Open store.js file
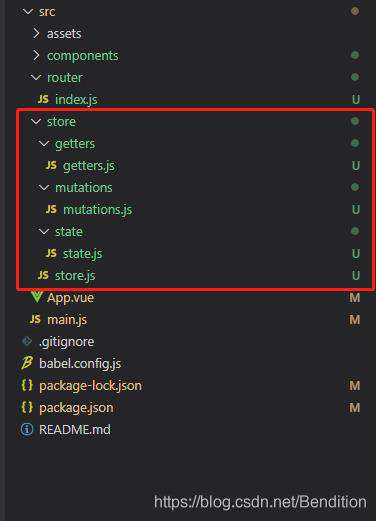The image size is (376, 521). (x=75, y=276)
